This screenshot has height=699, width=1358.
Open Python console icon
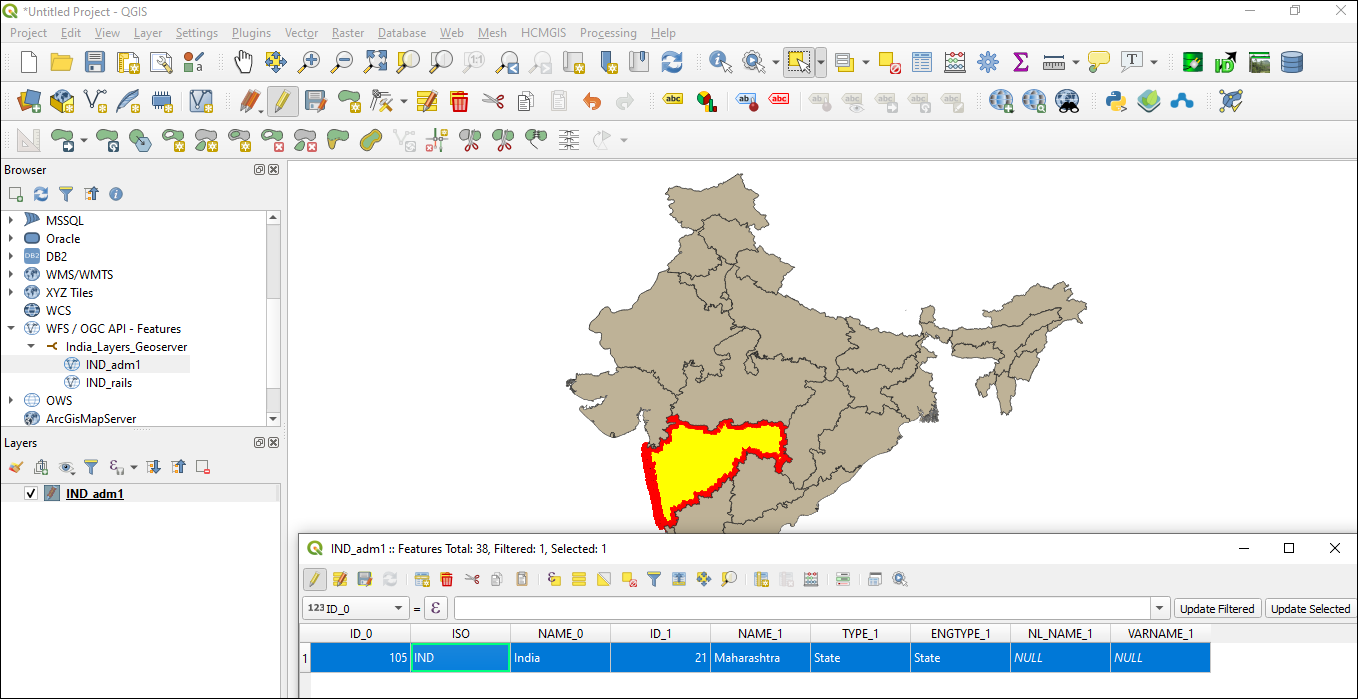(1117, 100)
